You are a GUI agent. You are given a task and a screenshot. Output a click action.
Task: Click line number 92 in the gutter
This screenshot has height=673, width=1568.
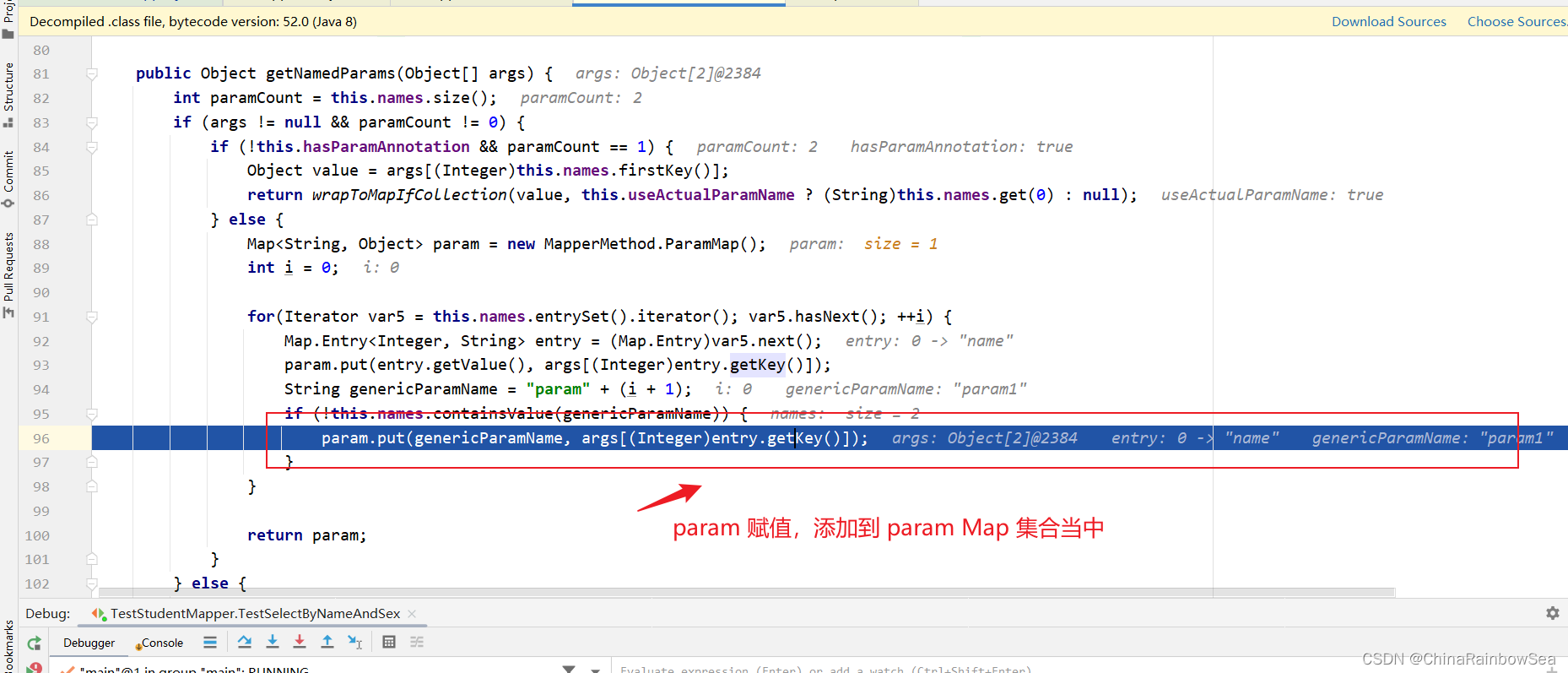click(x=41, y=341)
